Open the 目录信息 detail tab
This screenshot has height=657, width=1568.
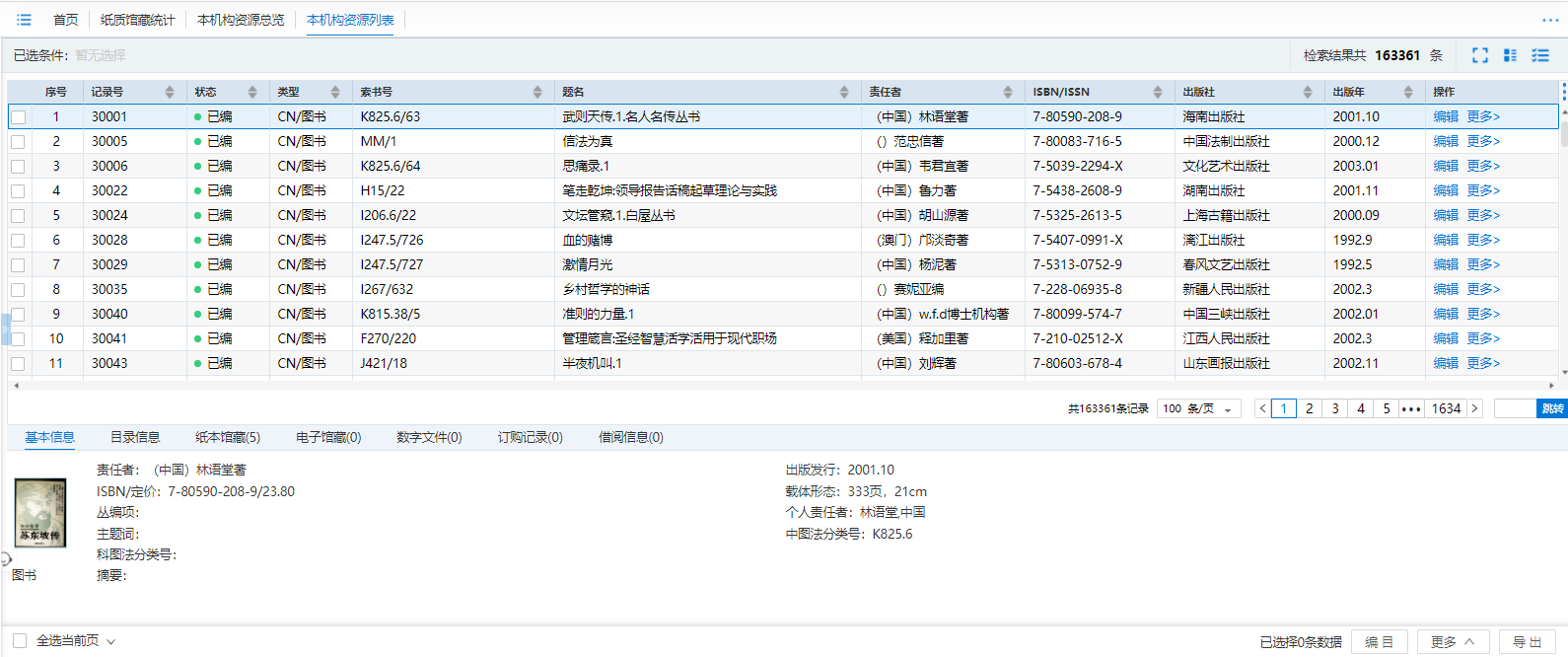(x=135, y=437)
